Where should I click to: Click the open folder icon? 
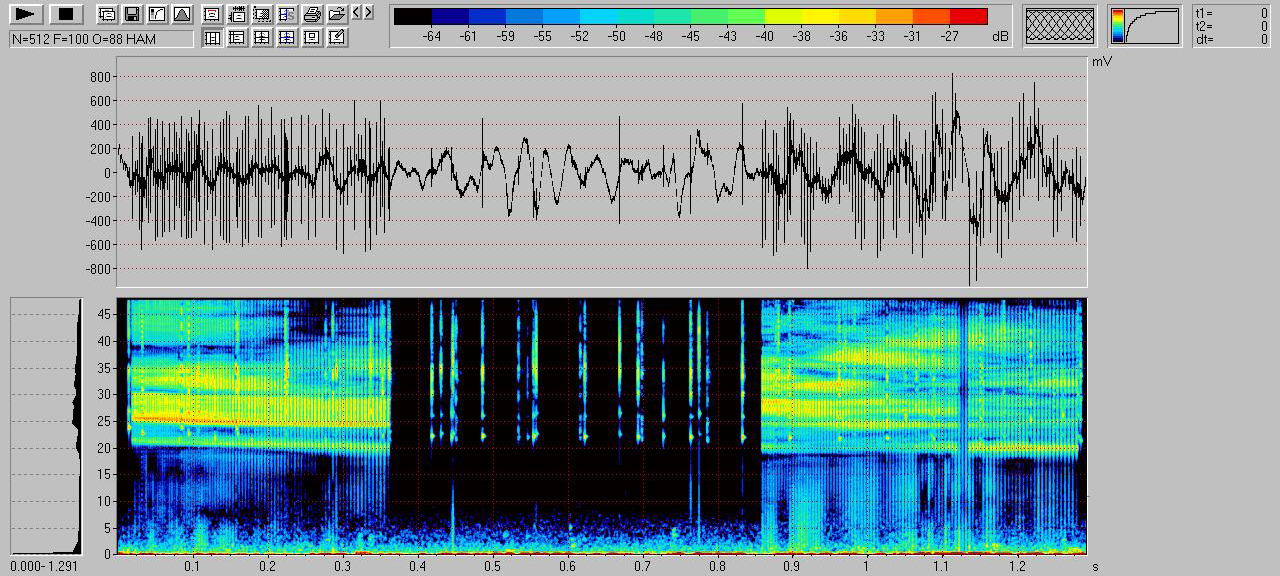337,14
